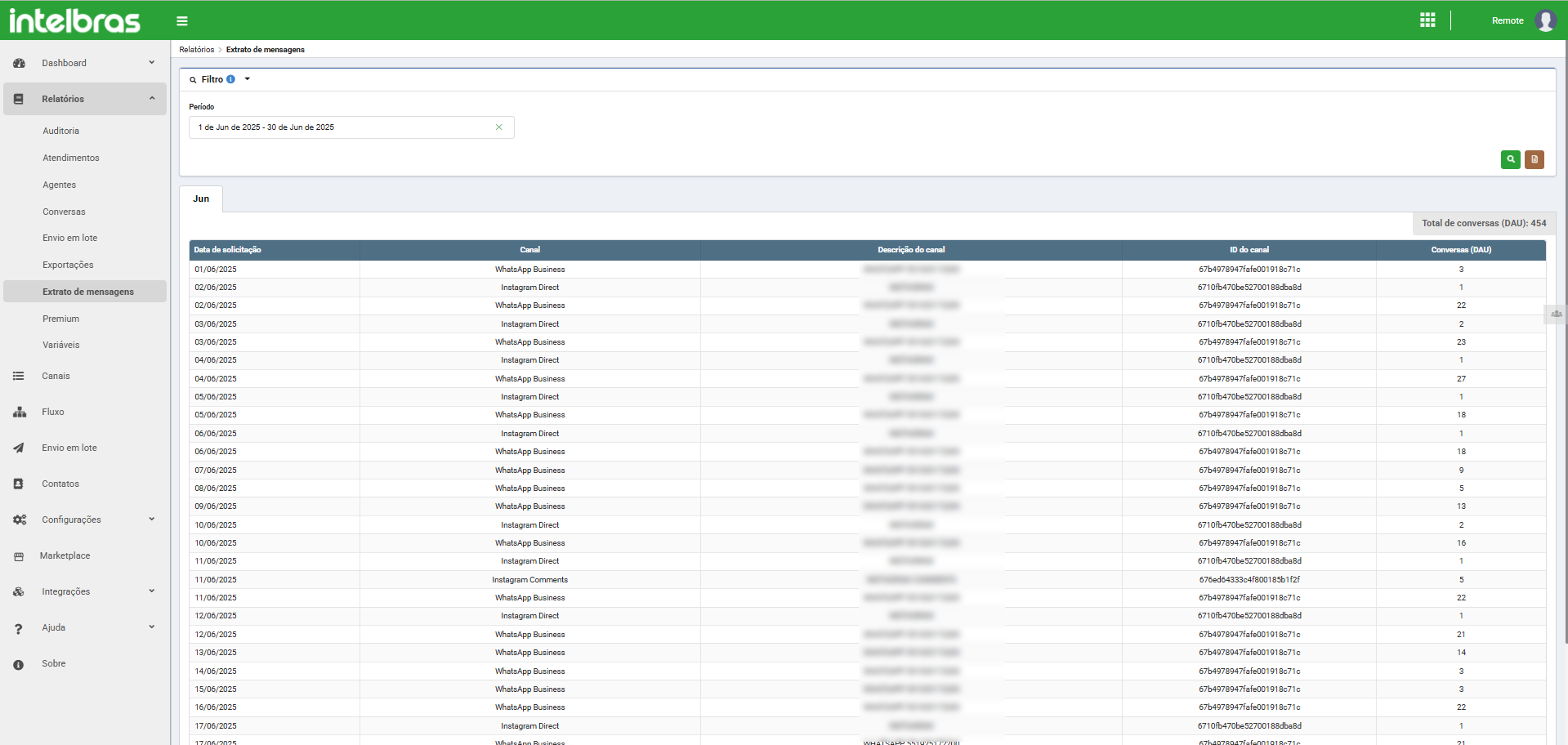Expand the Integrações menu chevron
Image resolution: width=1568 pixels, height=745 pixels.
click(x=152, y=591)
